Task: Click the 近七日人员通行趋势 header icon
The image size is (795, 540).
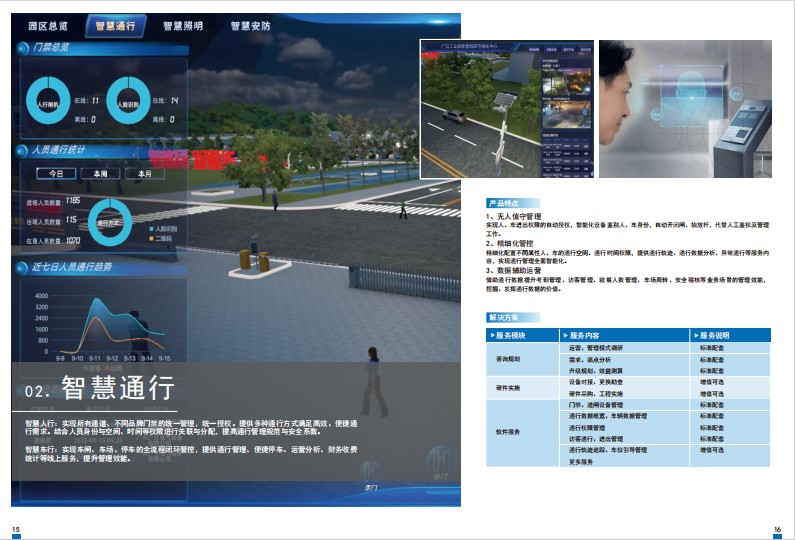Action: point(21,267)
